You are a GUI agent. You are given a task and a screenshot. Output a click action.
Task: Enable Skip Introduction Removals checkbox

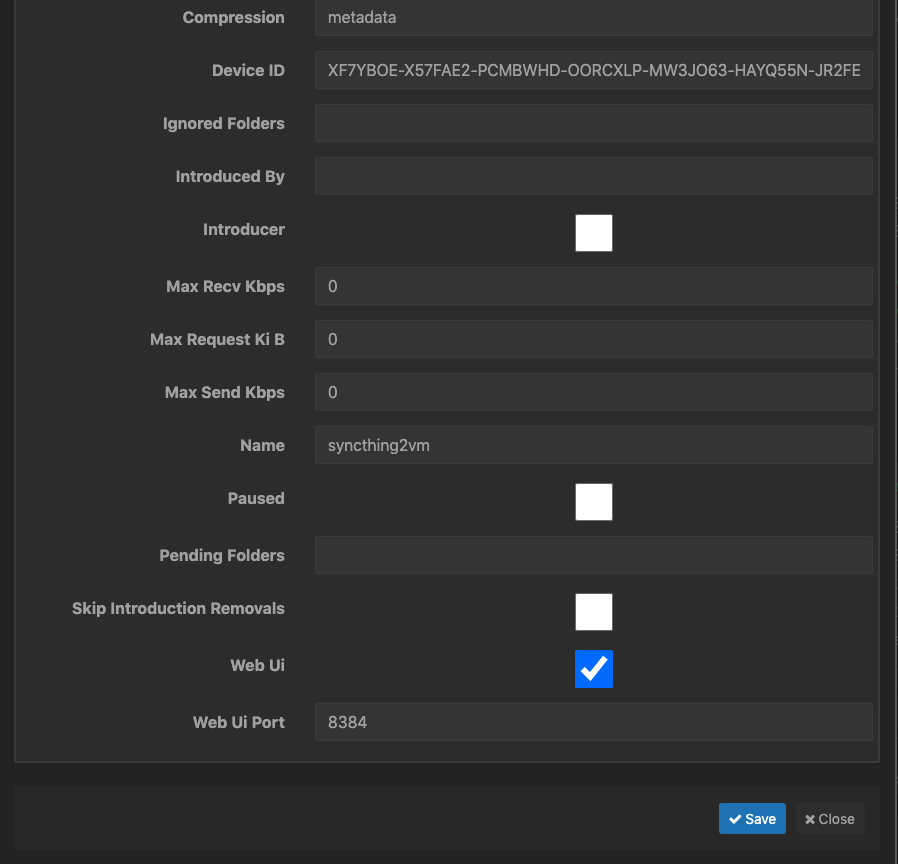pos(593,612)
